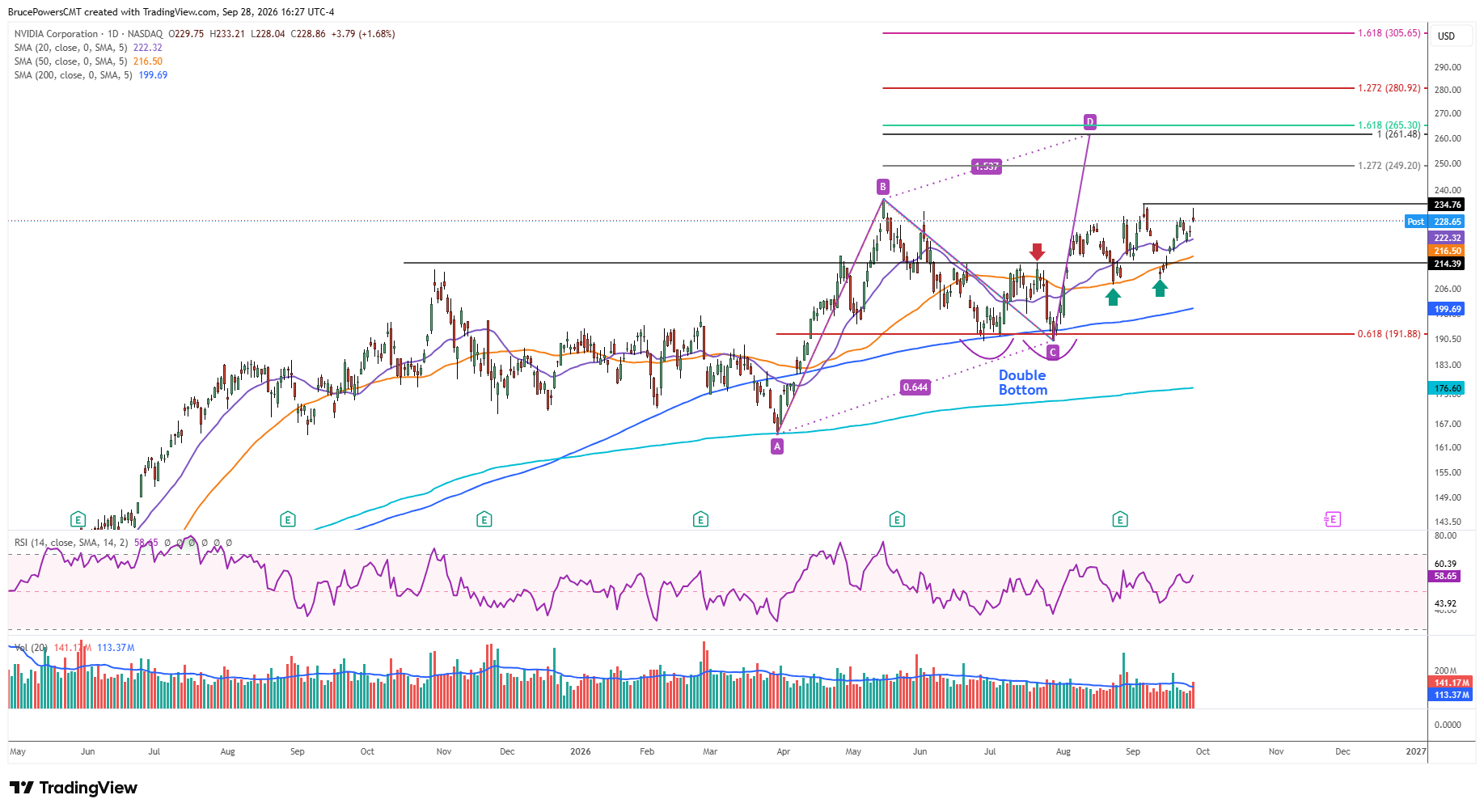Click the 234.76 price tag
The width and height of the screenshot is (1484, 812).
coord(1448,205)
